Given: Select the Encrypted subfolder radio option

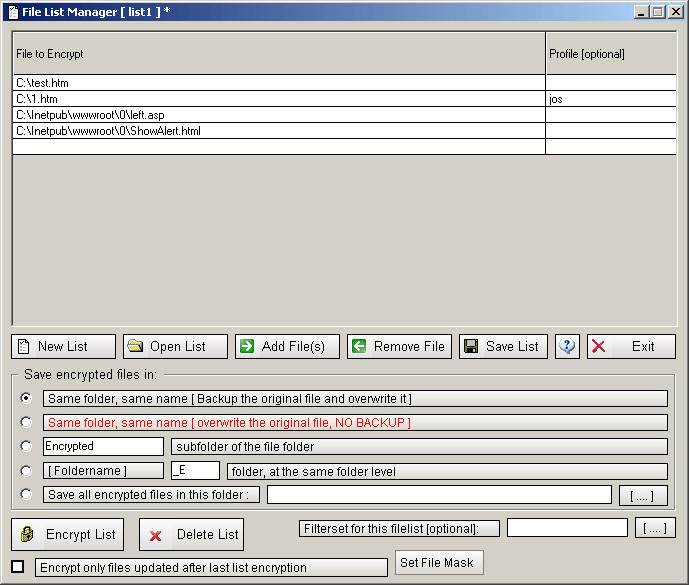Looking at the screenshot, I should pos(26,446).
